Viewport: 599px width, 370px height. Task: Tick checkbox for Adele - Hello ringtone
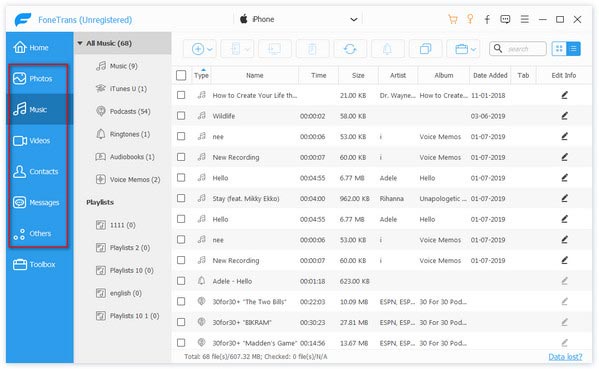[181, 281]
